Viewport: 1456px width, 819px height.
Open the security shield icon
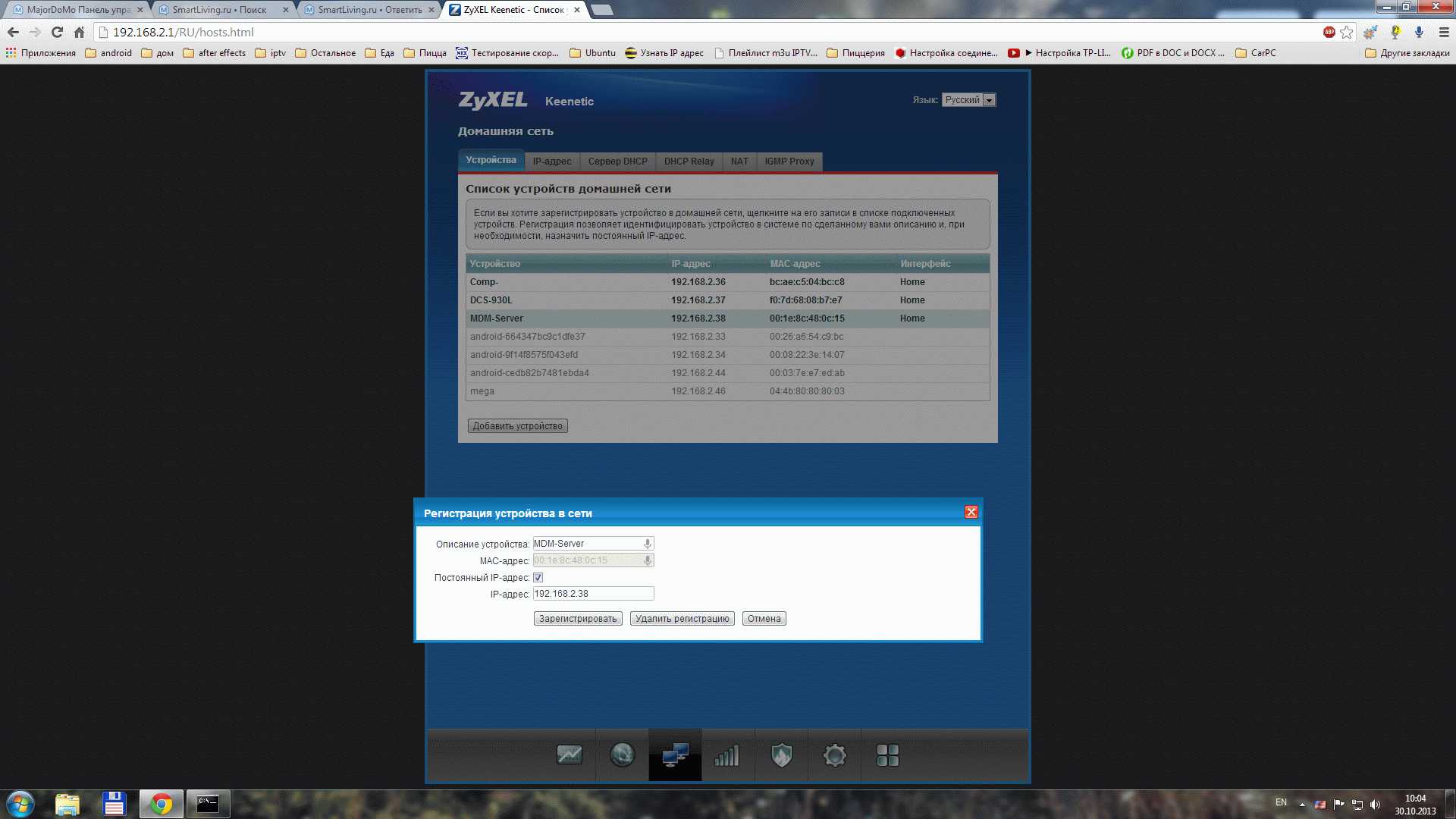(x=781, y=755)
